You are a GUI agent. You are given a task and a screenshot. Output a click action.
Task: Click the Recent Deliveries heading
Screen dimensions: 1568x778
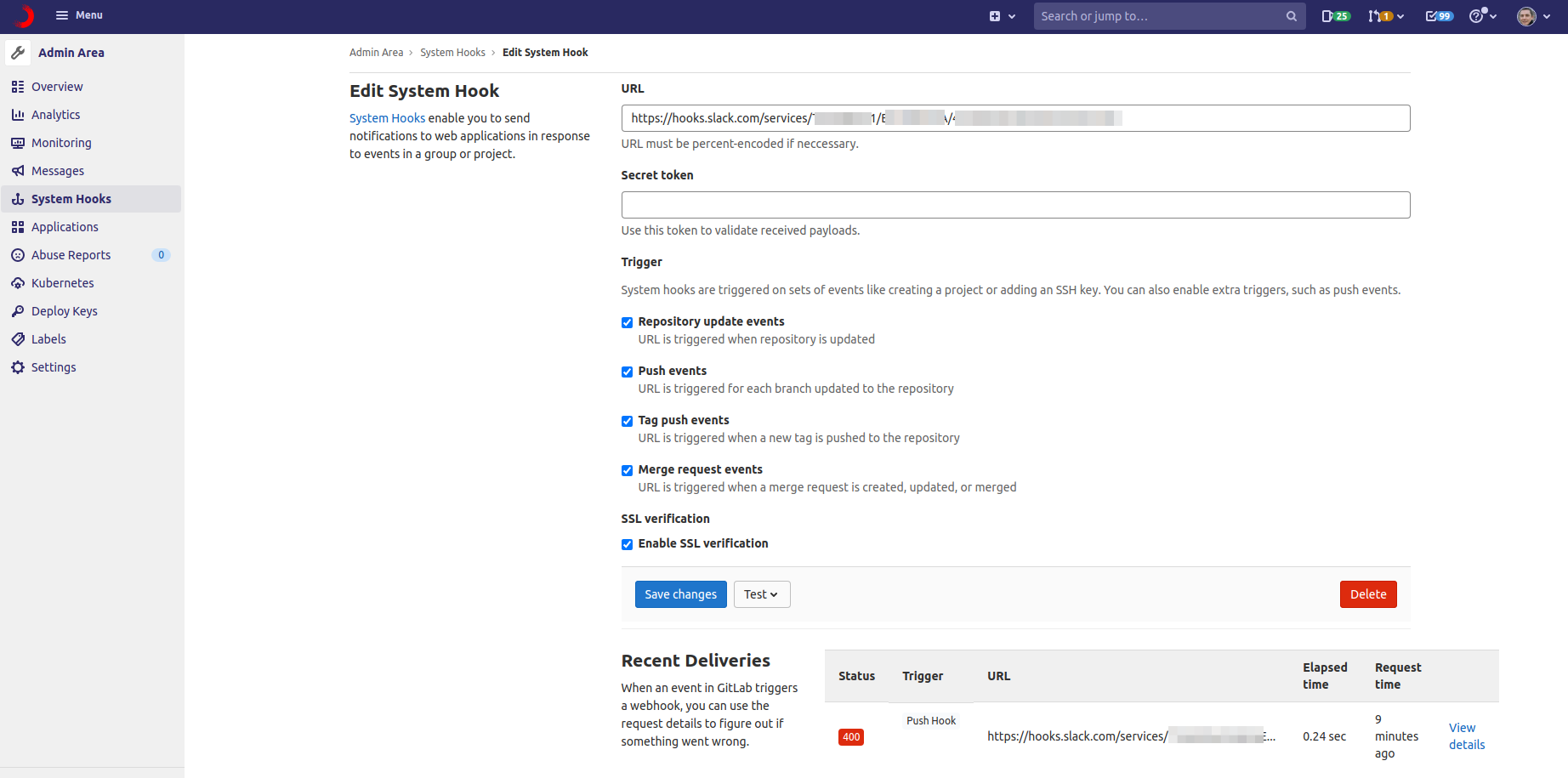point(696,661)
